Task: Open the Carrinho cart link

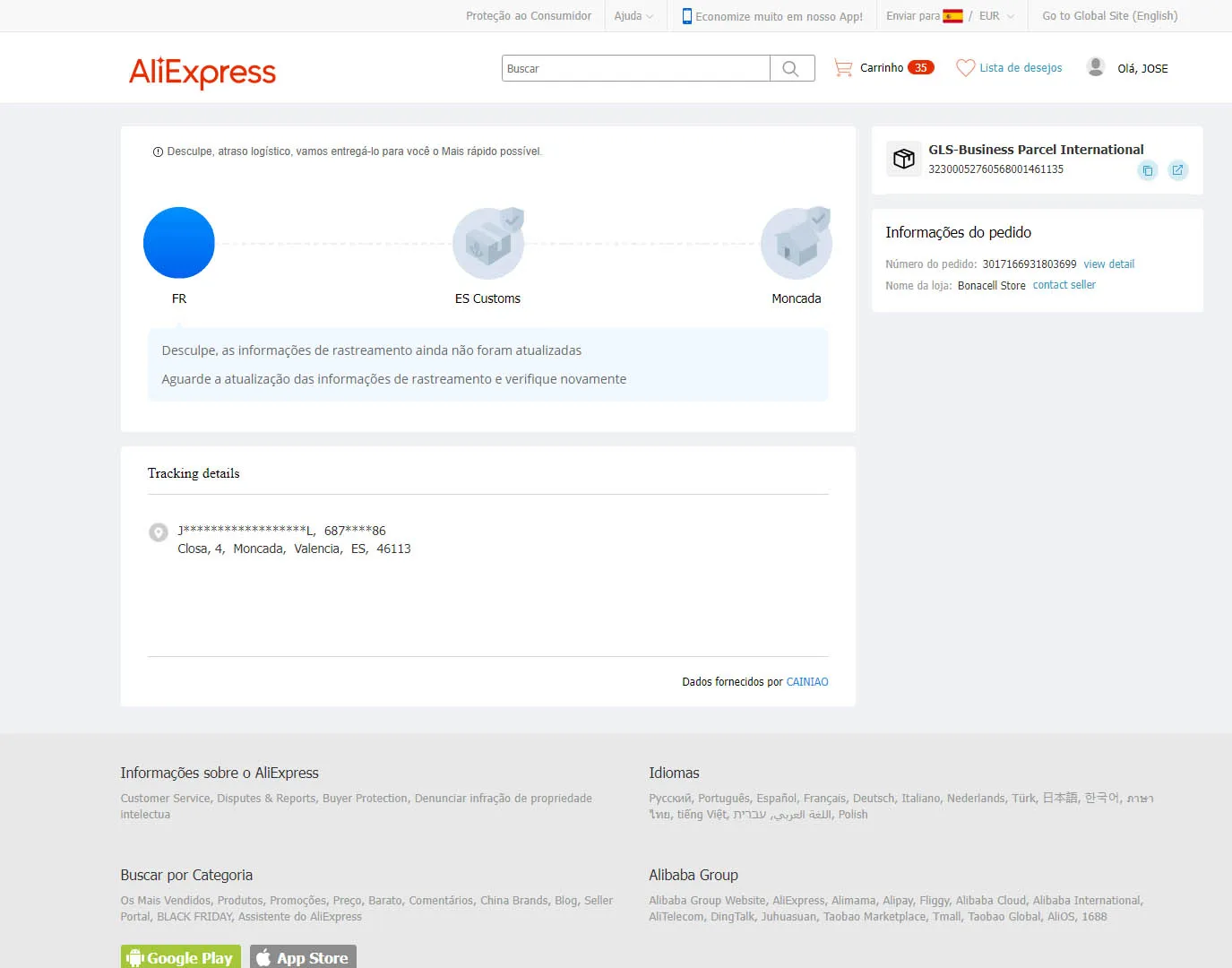Action: pos(882,68)
